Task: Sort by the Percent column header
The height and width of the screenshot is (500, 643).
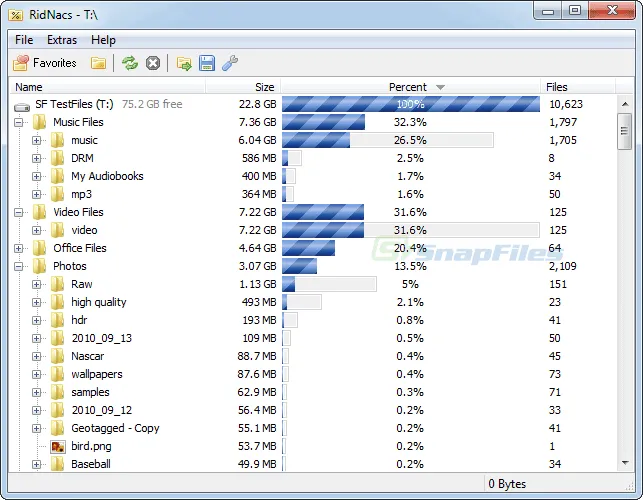Action: tap(410, 87)
